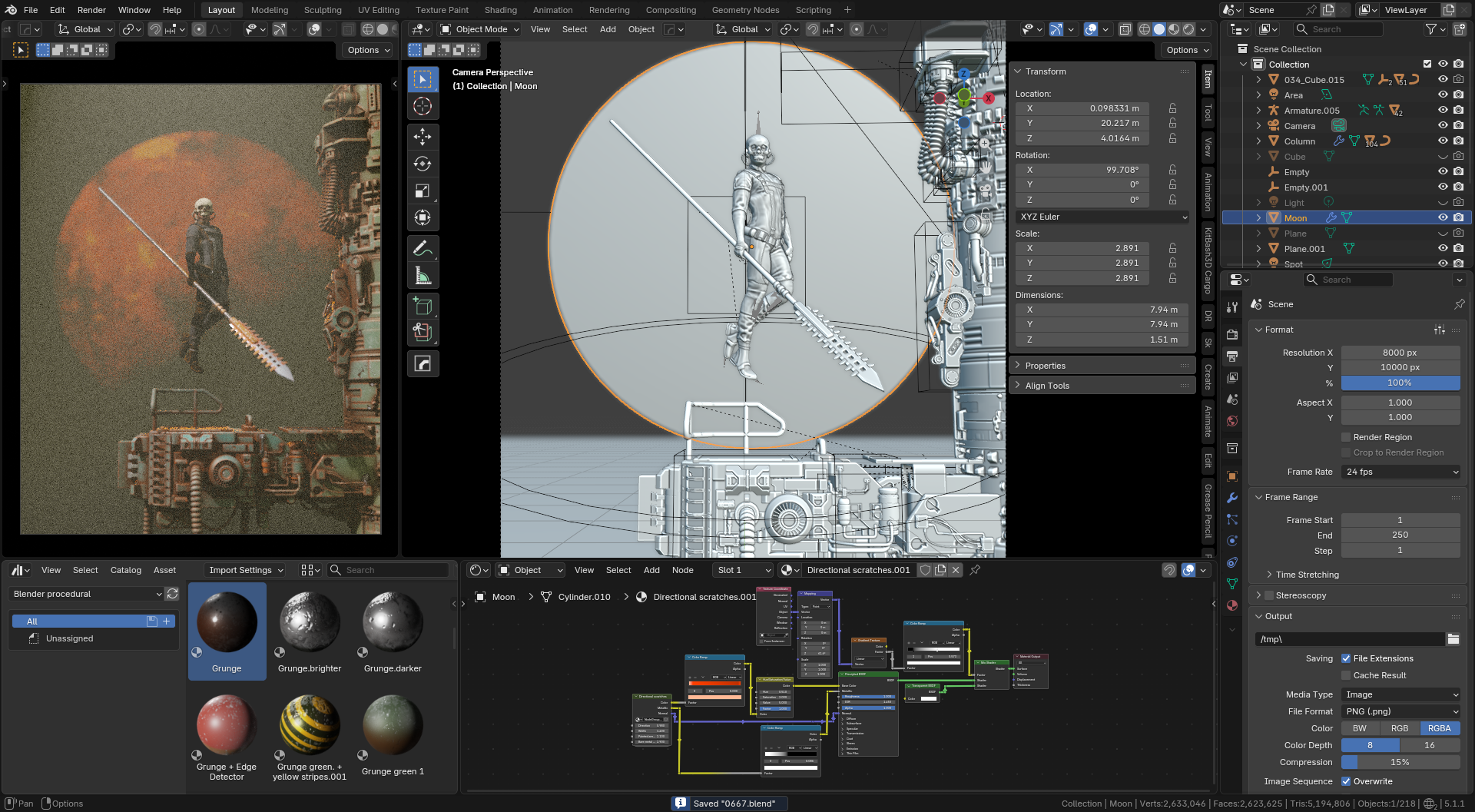1475x812 pixels.
Task: Choose the Add Cube tool
Action: [423, 306]
